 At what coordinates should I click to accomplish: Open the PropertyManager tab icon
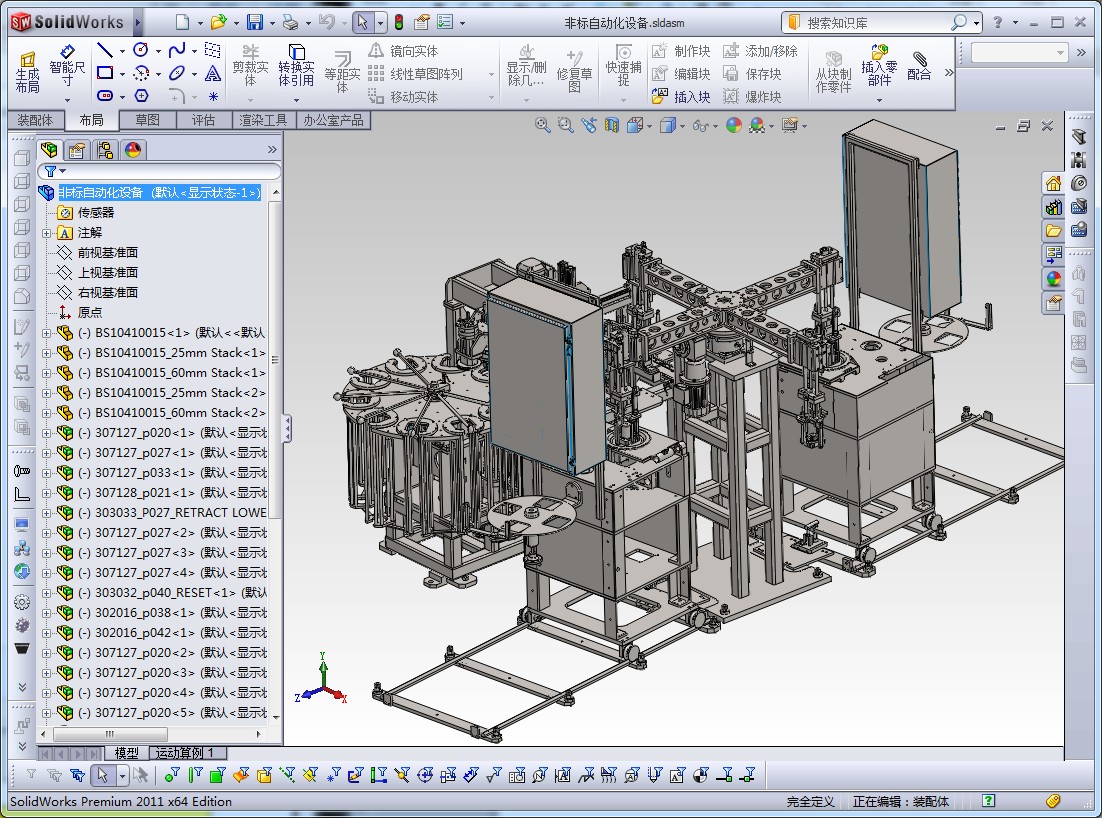pyautogui.click(x=77, y=150)
